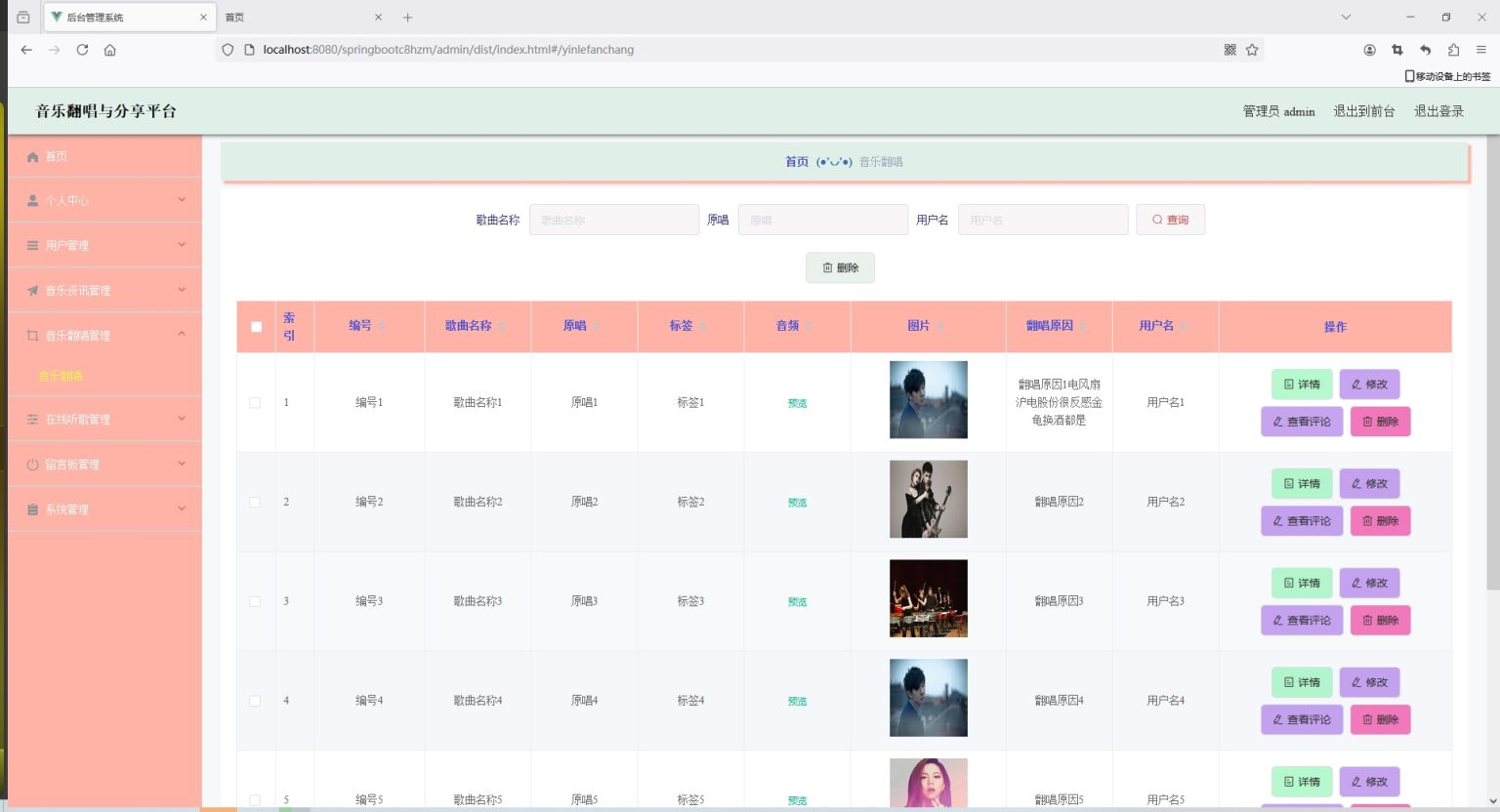This screenshot has height=812, width=1500.
Task: Sort by 编号 column header
Action: pyautogui.click(x=368, y=326)
